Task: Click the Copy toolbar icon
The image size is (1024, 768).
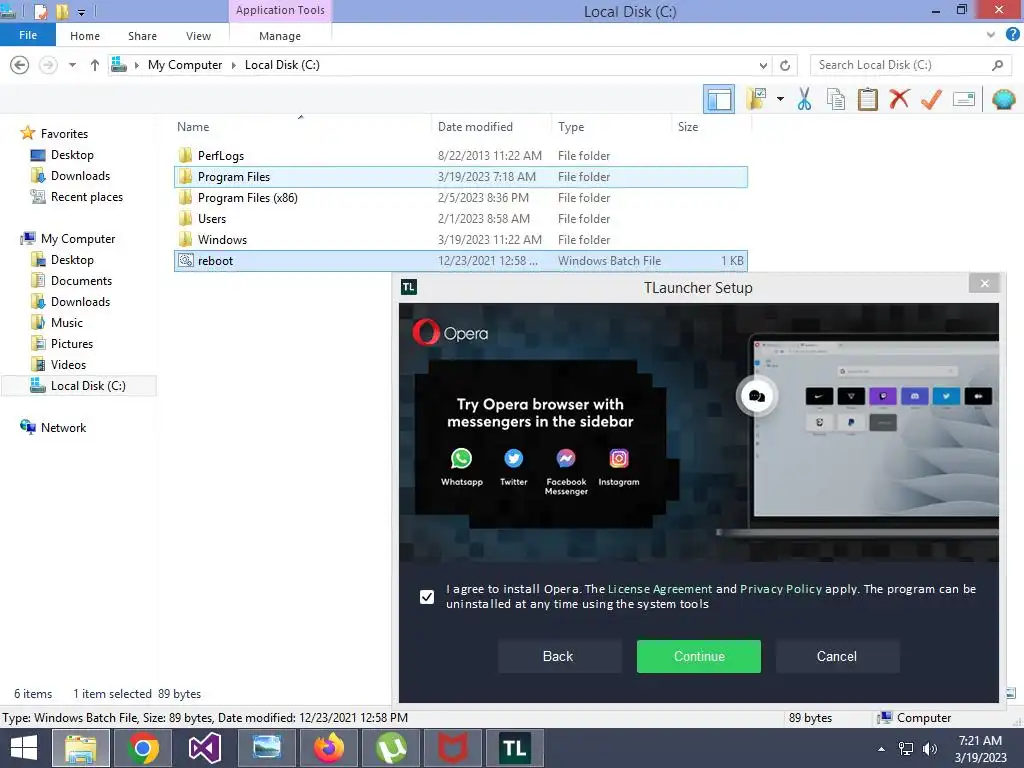Action: tap(835, 99)
